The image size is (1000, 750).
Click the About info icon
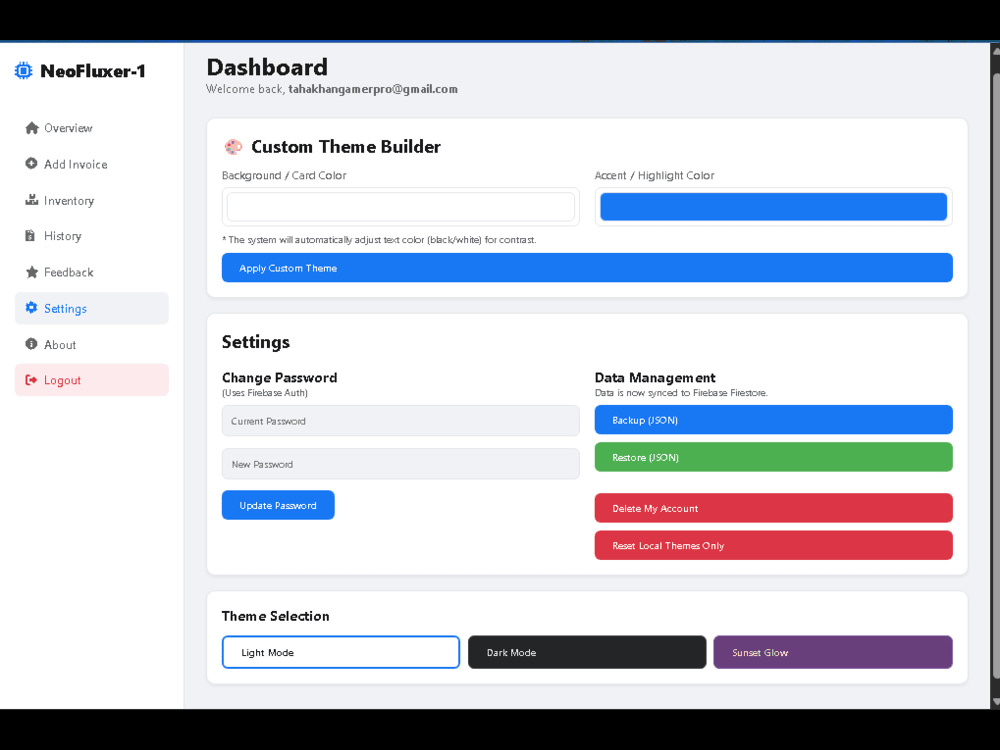click(x=31, y=344)
